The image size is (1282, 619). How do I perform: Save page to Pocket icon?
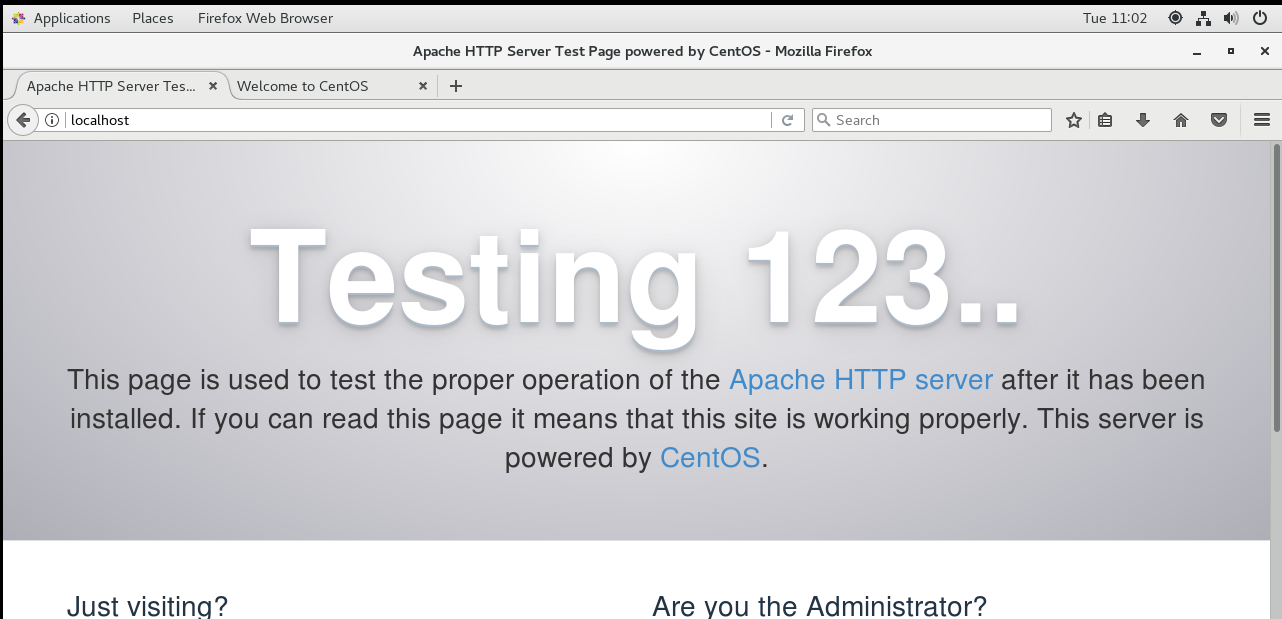pos(1219,120)
